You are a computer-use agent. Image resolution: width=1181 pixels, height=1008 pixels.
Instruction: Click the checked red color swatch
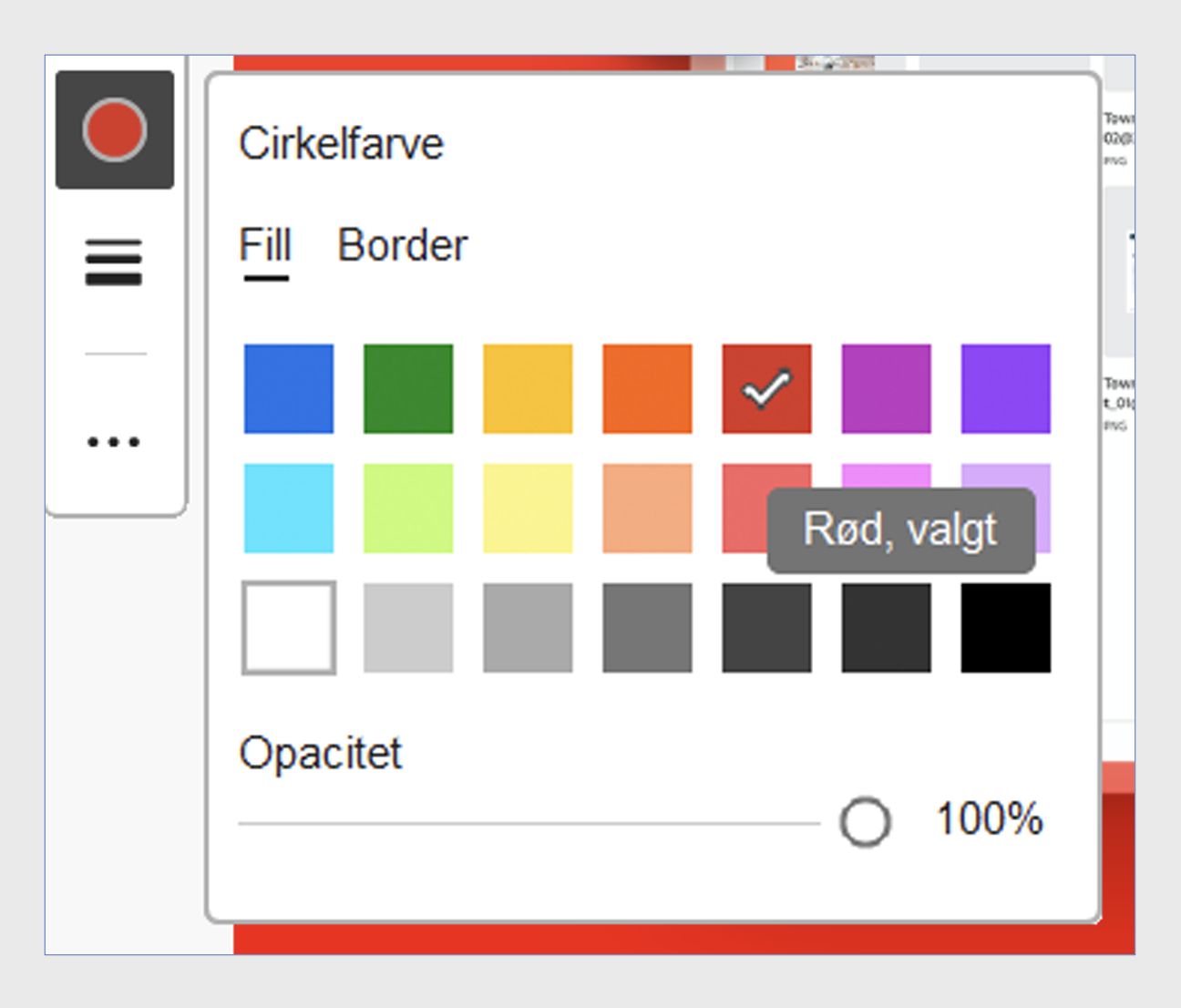(766, 389)
